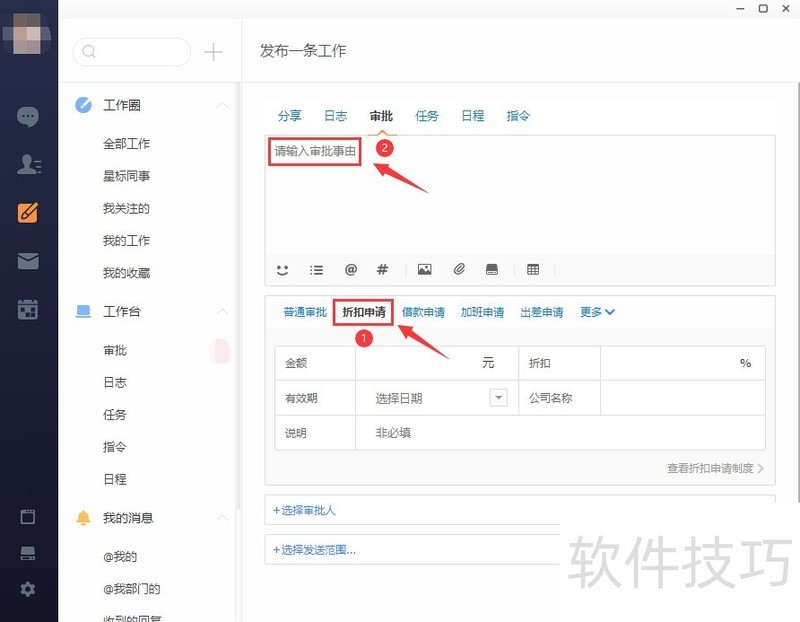Image resolution: width=800 pixels, height=622 pixels.
Task: Select the 加班申请 type
Action: [482, 312]
